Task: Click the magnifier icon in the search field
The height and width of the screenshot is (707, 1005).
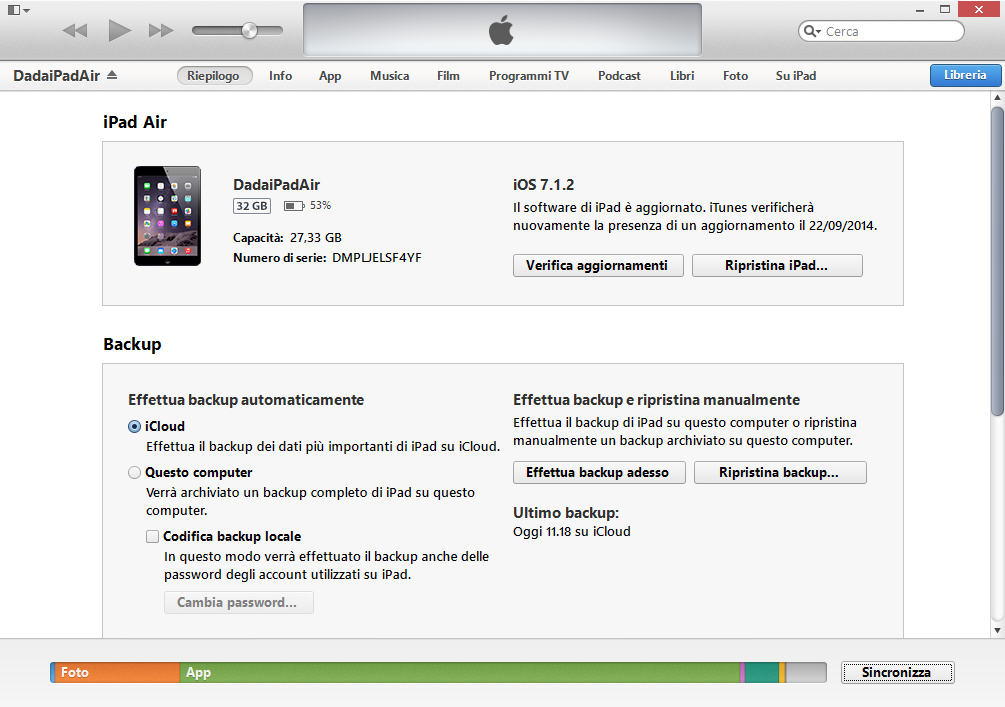Action: 812,32
